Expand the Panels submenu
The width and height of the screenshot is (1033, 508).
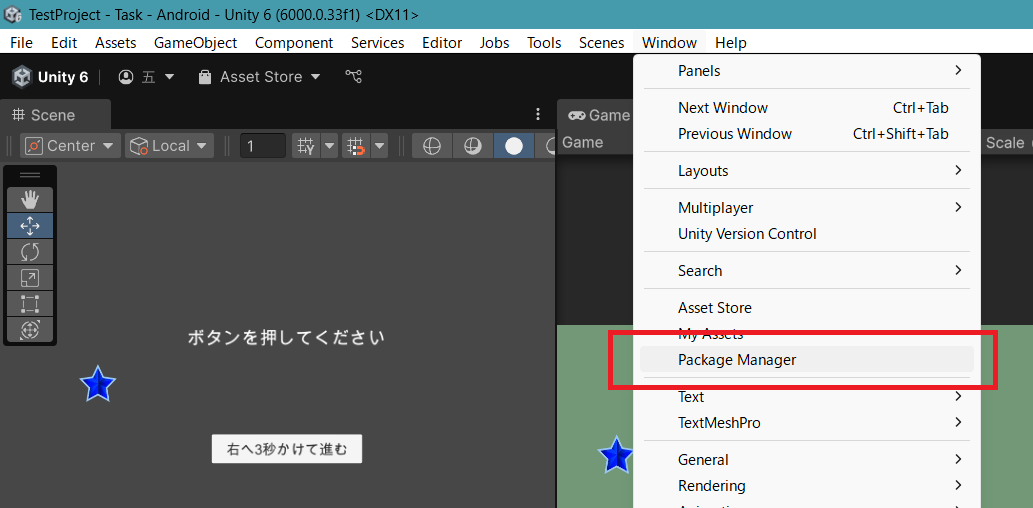tap(807, 71)
